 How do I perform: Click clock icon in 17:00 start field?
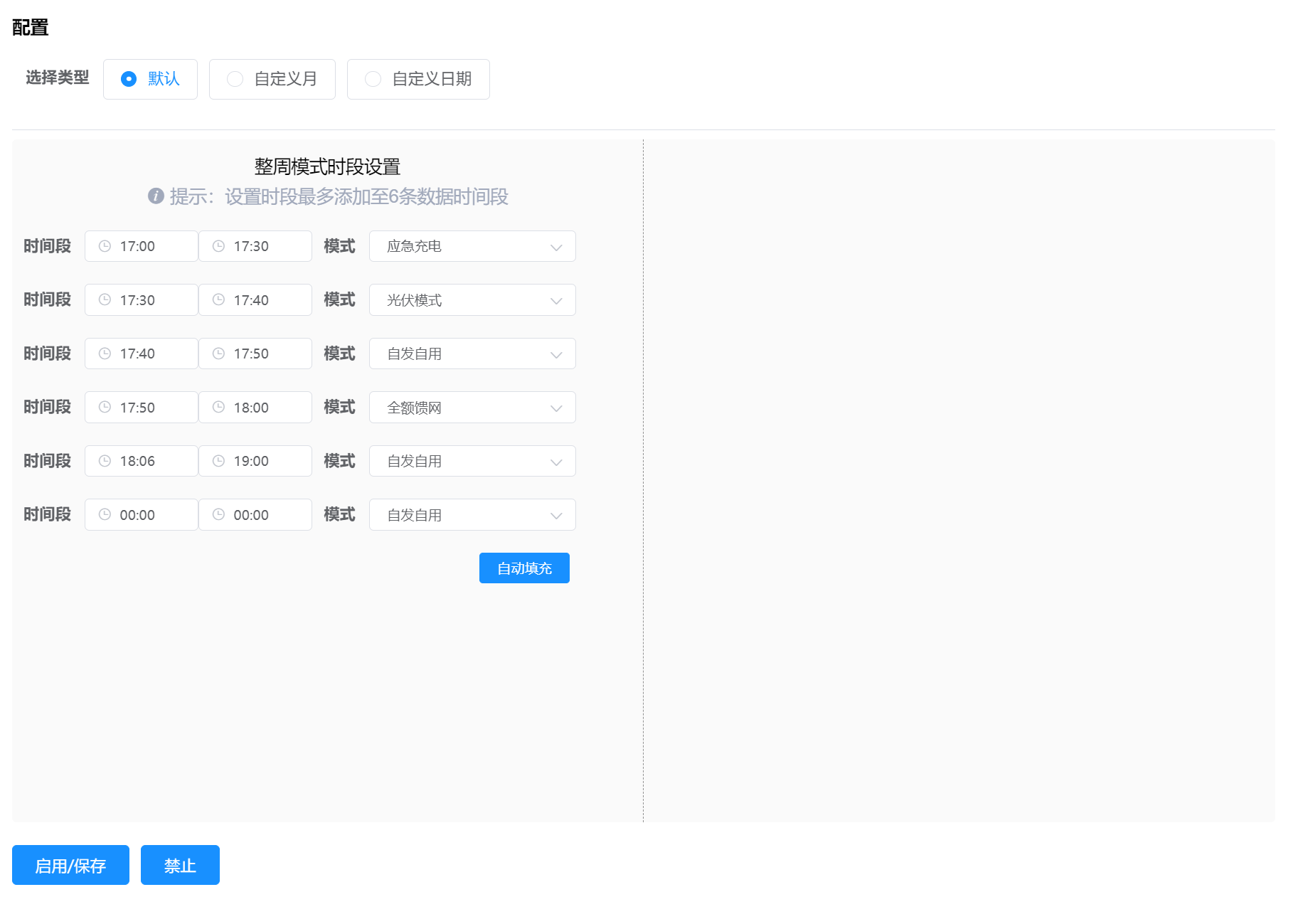click(x=105, y=246)
